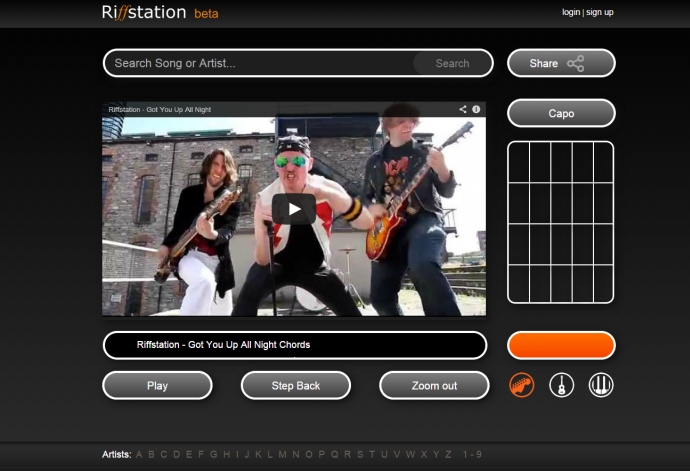Browse artists starting with E
This screenshot has height=471, width=690.
point(189,454)
